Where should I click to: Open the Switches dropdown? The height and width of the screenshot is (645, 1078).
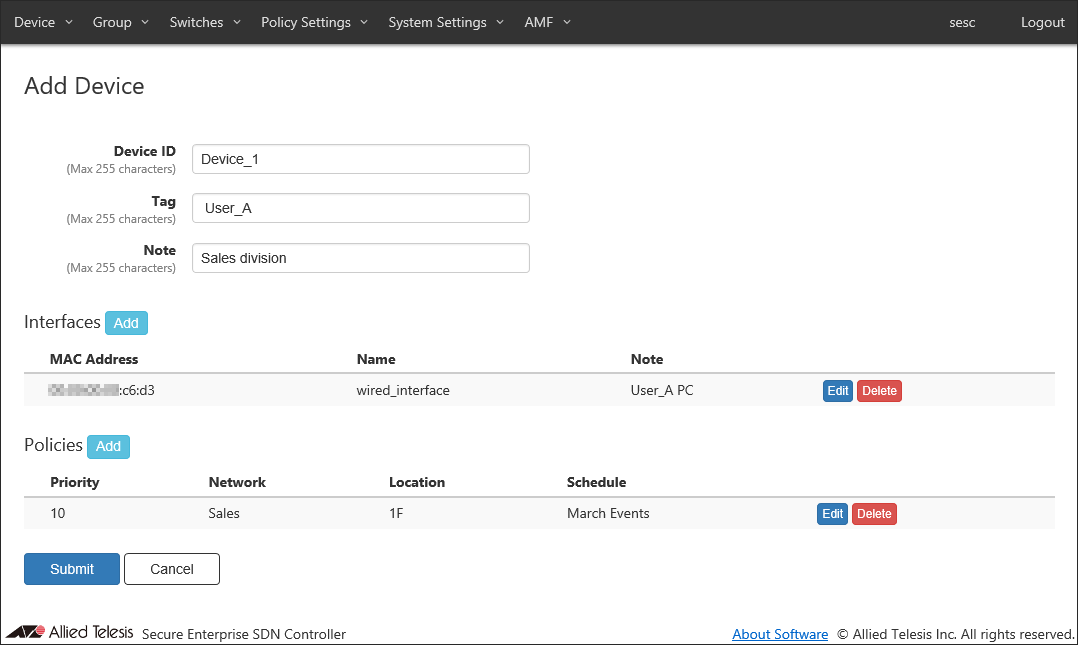click(x=205, y=22)
